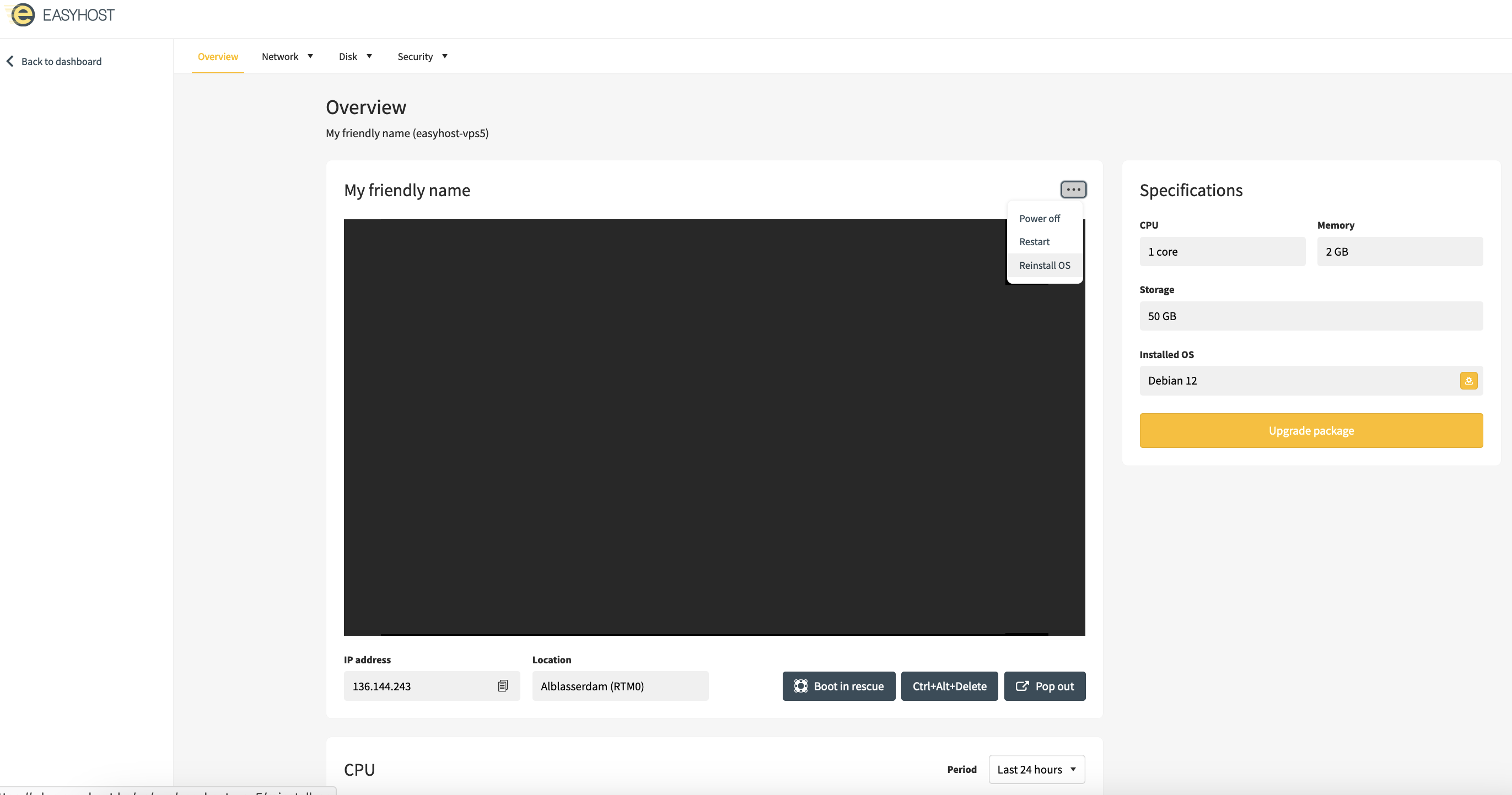Viewport: 1512px width, 795px height.
Task: Click the back arrow to dashboard
Action: coord(10,61)
